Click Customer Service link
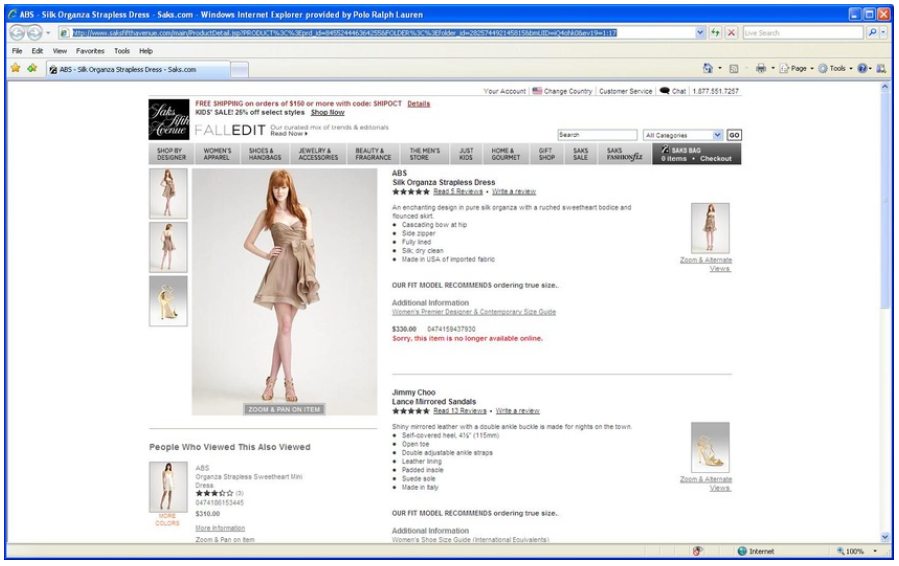Image resolution: width=899 pixels, height=566 pixels. point(626,91)
